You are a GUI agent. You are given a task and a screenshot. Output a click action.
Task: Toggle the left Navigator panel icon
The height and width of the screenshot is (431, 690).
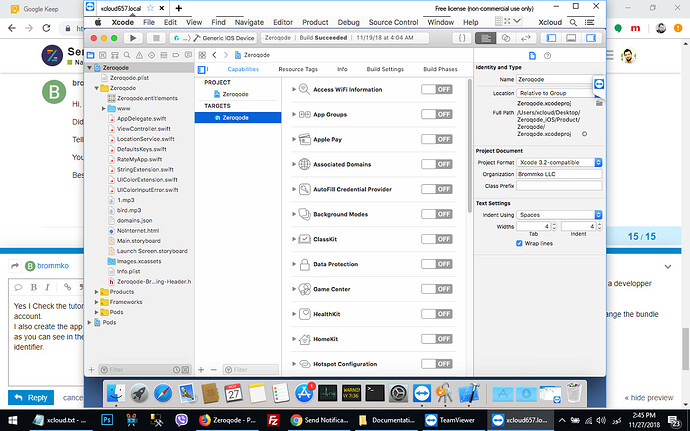551,38
